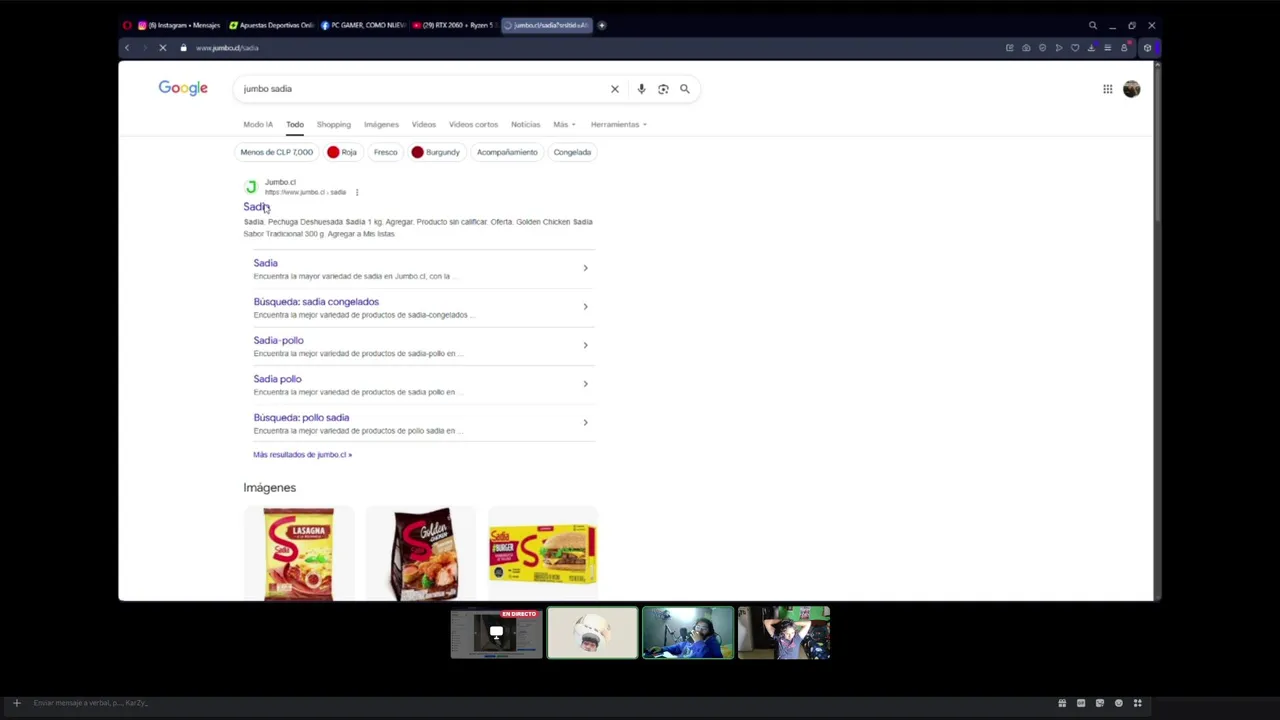1280x720 pixels.
Task: Open the easy setup lines icon
Action: click(1107, 48)
